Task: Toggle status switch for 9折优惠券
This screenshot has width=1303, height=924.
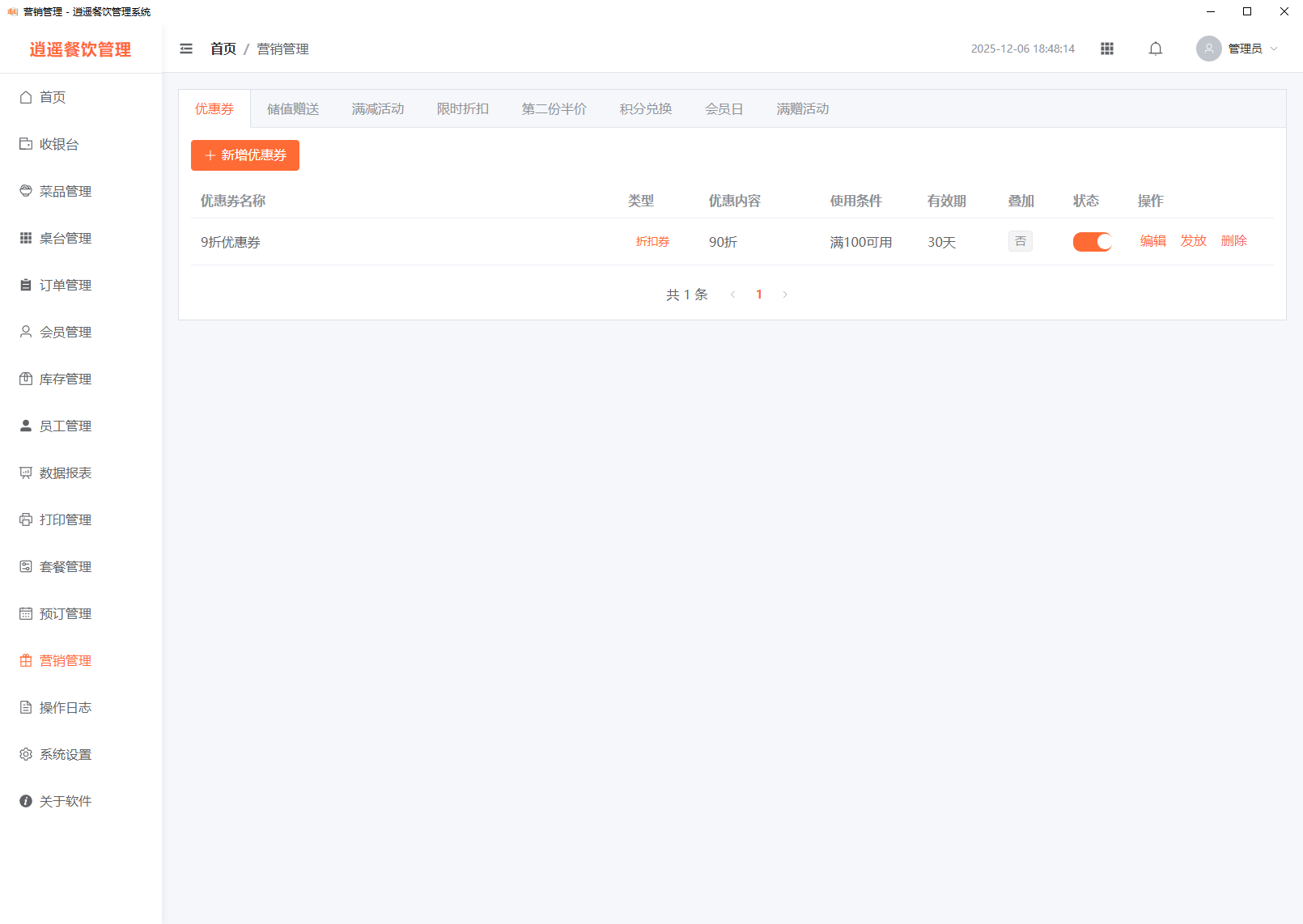Action: click(x=1092, y=242)
